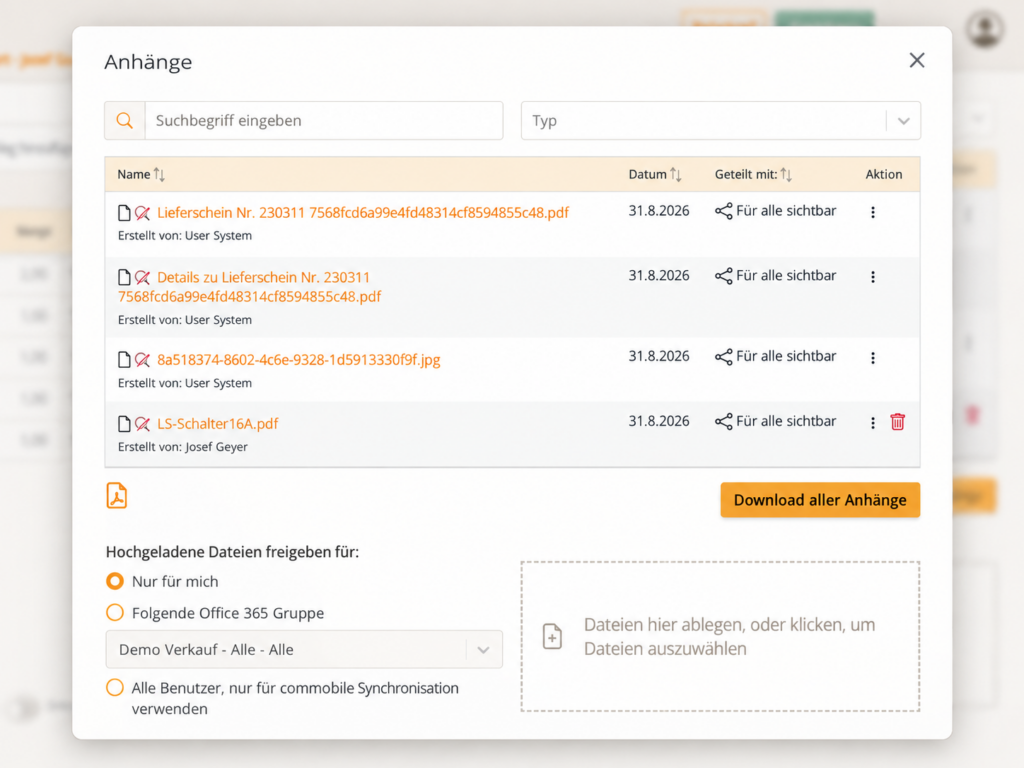Click the file upload icon in the drop zone
1024x768 pixels.
[x=552, y=636]
